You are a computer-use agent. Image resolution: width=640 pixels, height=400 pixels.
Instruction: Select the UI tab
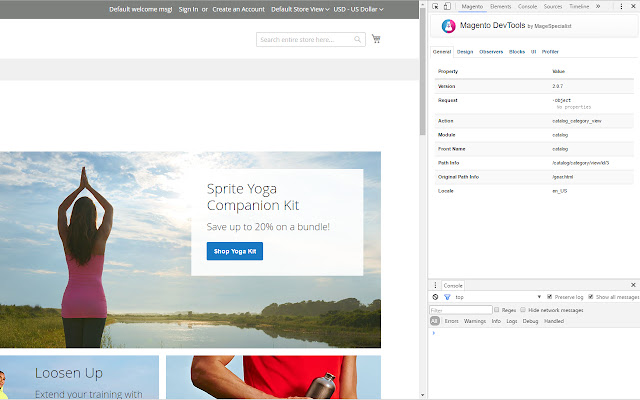533,52
